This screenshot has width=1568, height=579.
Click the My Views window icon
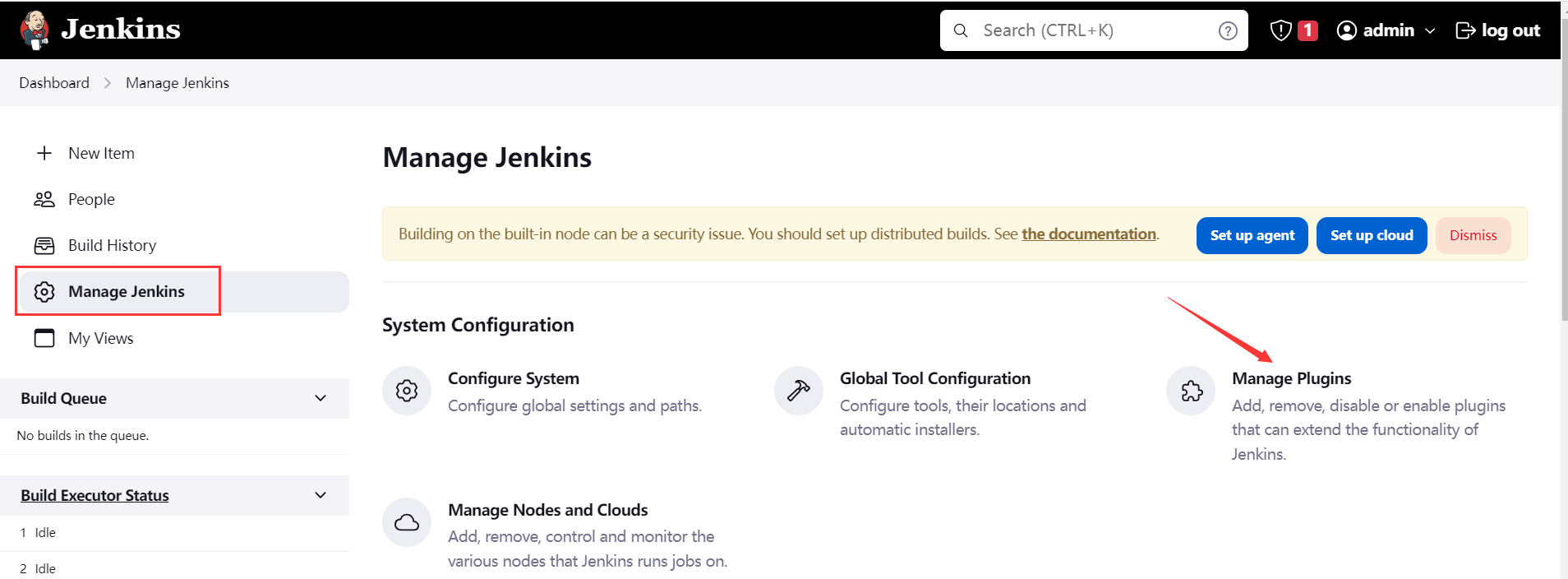44,338
